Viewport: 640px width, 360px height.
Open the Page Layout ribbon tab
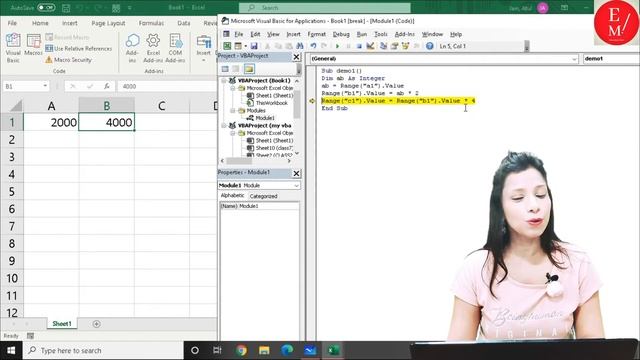tap(108, 23)
